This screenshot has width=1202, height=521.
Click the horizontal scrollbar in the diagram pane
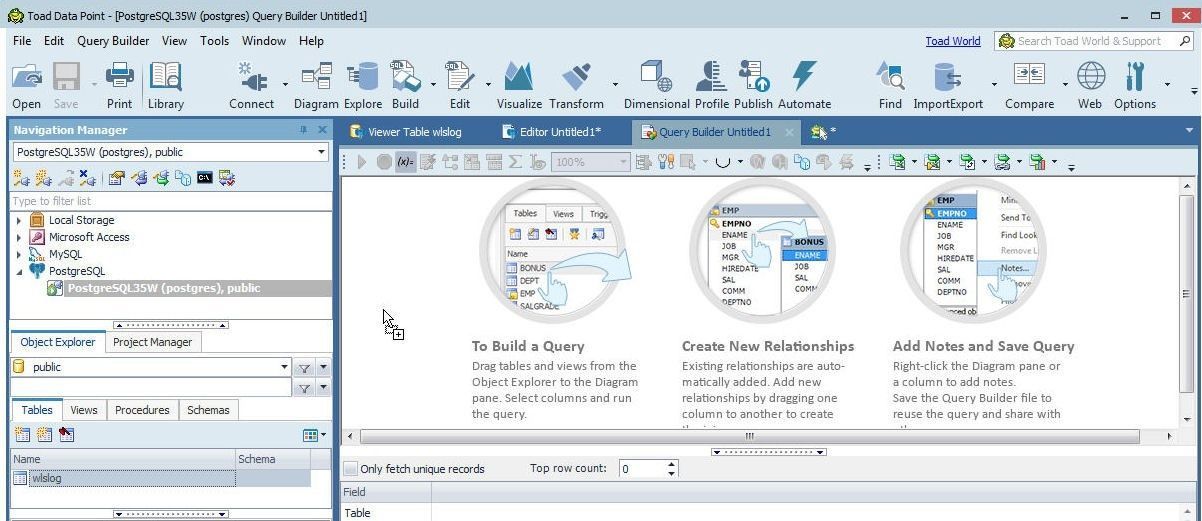point(749,436)
